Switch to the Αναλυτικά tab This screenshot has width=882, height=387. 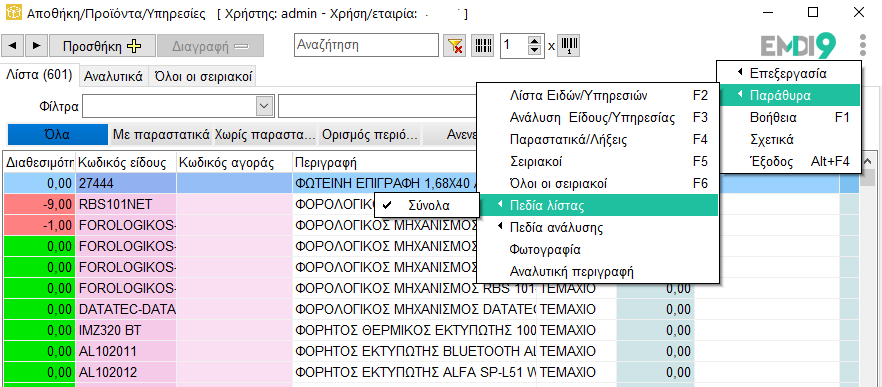(113, 77)
